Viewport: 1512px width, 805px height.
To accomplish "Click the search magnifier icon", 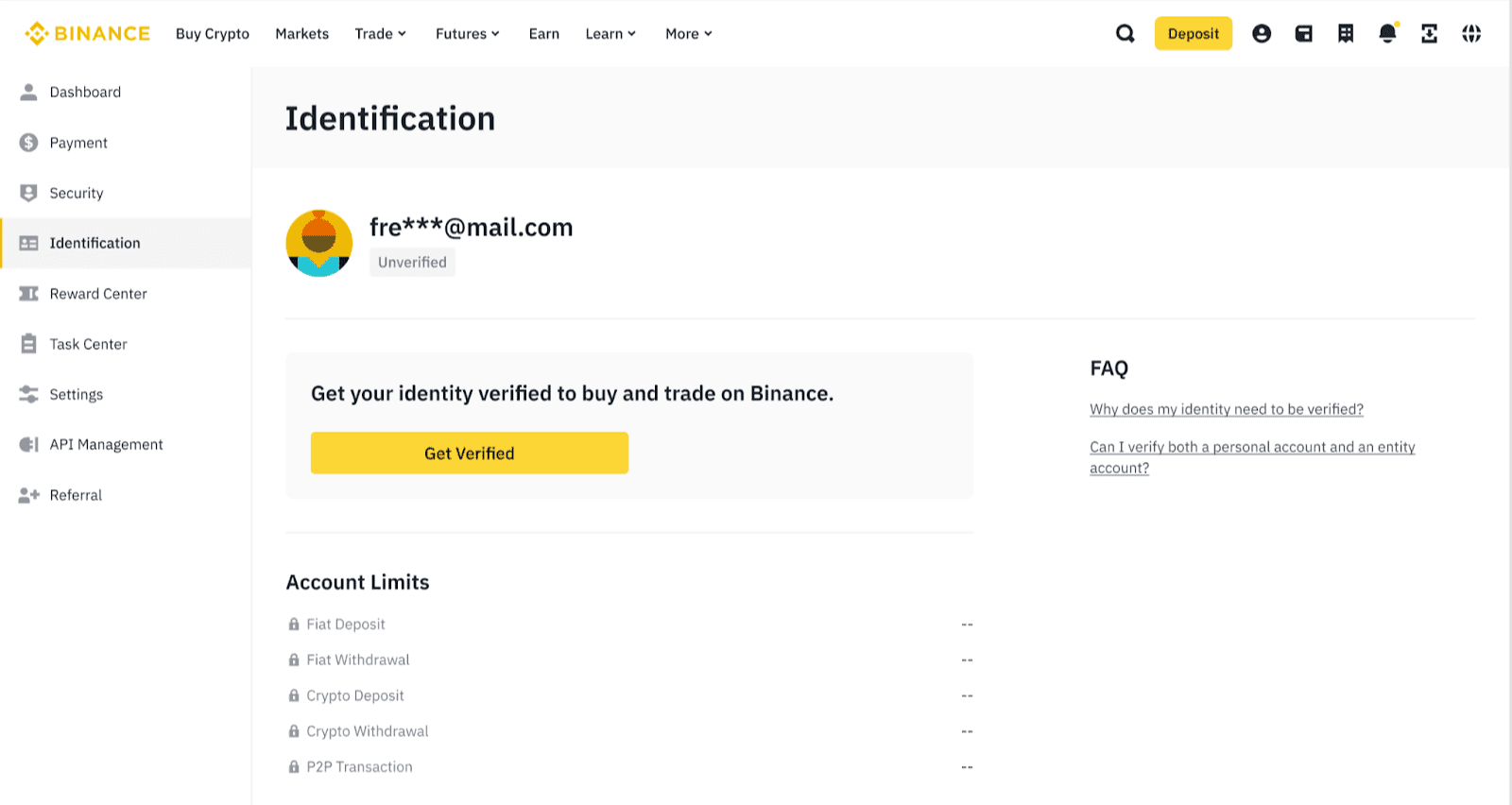I will (1125, 34).
